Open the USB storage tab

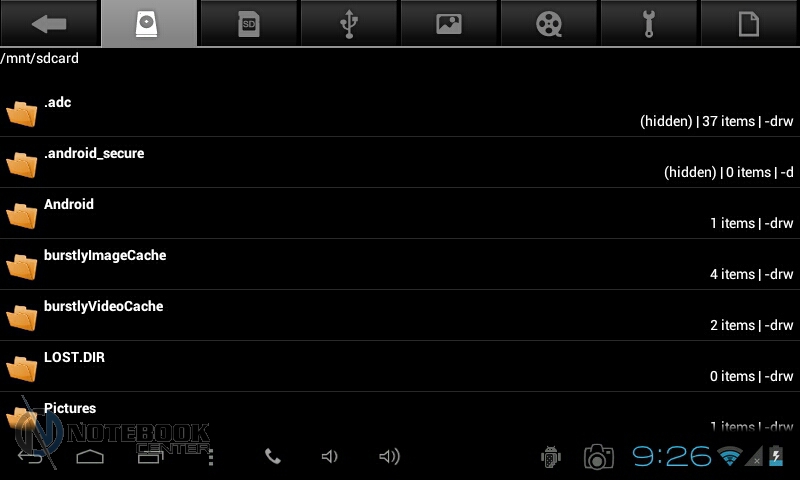coord(349,23)
